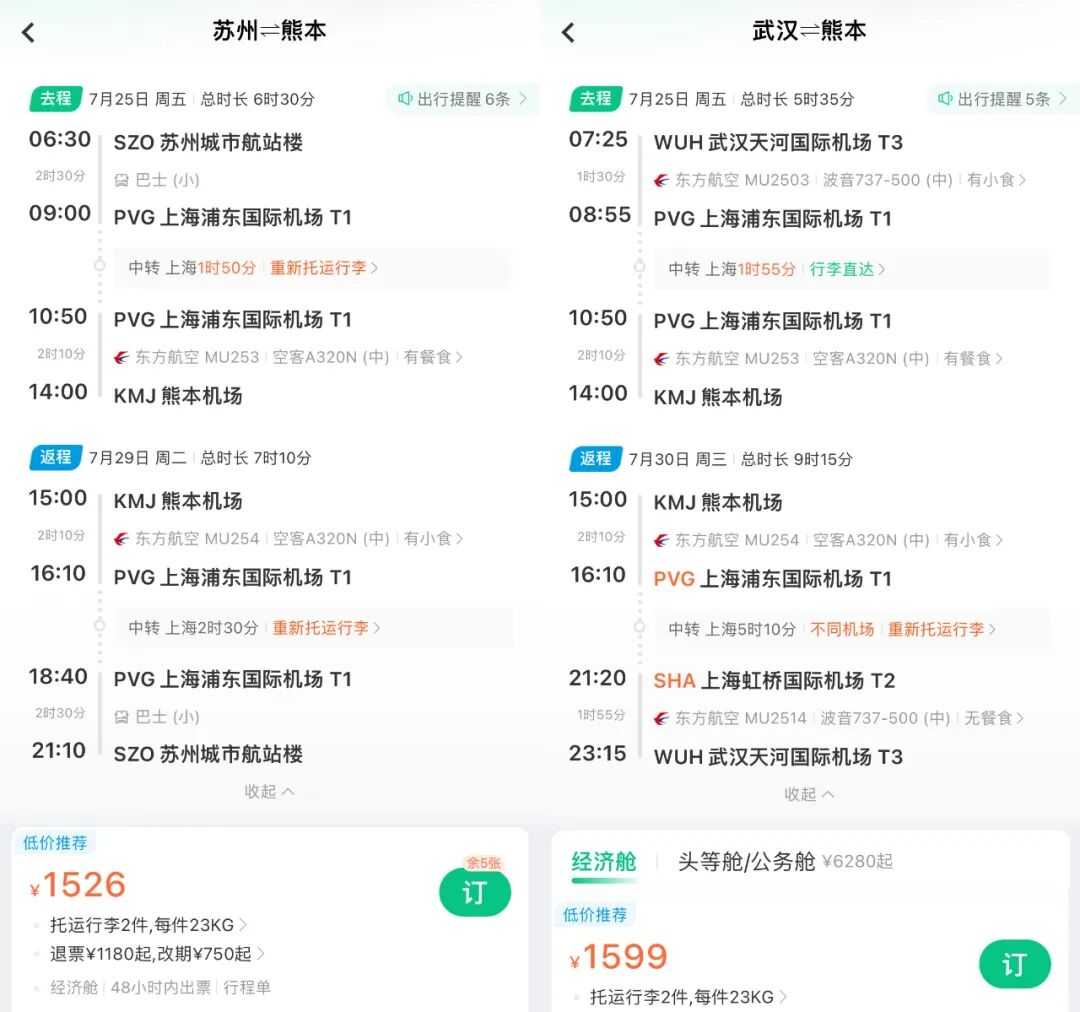
Task: Tap the back arrow on the 武汉⇌熊本 page
Action: [568, 31]
